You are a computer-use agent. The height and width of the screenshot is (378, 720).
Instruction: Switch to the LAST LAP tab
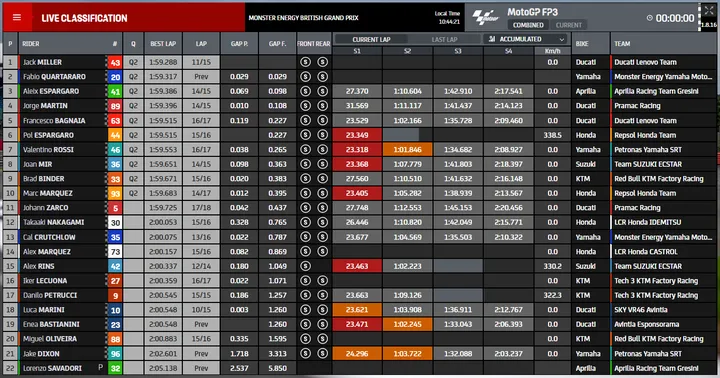(444, 39)
